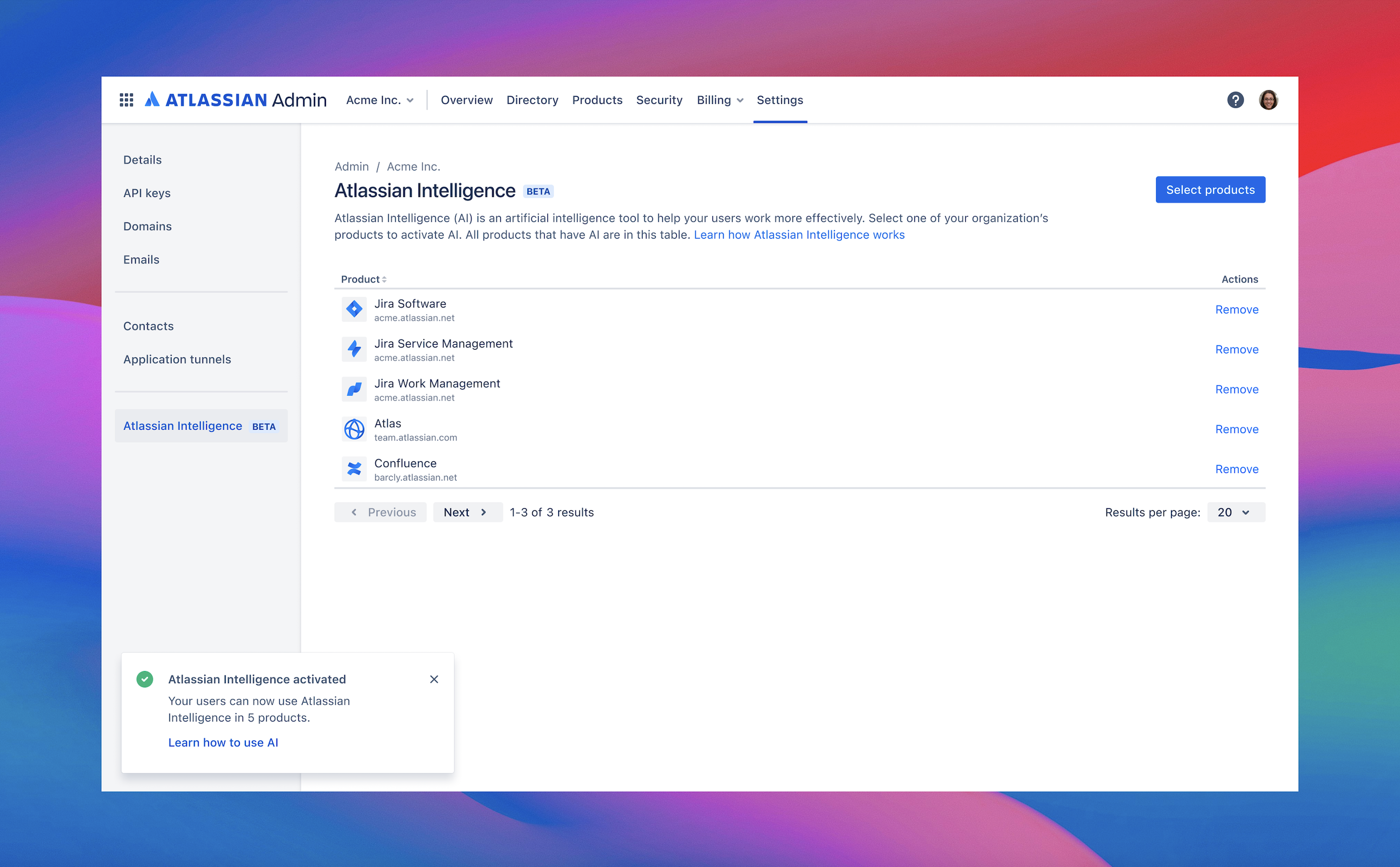The image size is (1400, 867).
Task: Open Emails in the sidebar
Action: pyautogui.click(x=141, y=260)
